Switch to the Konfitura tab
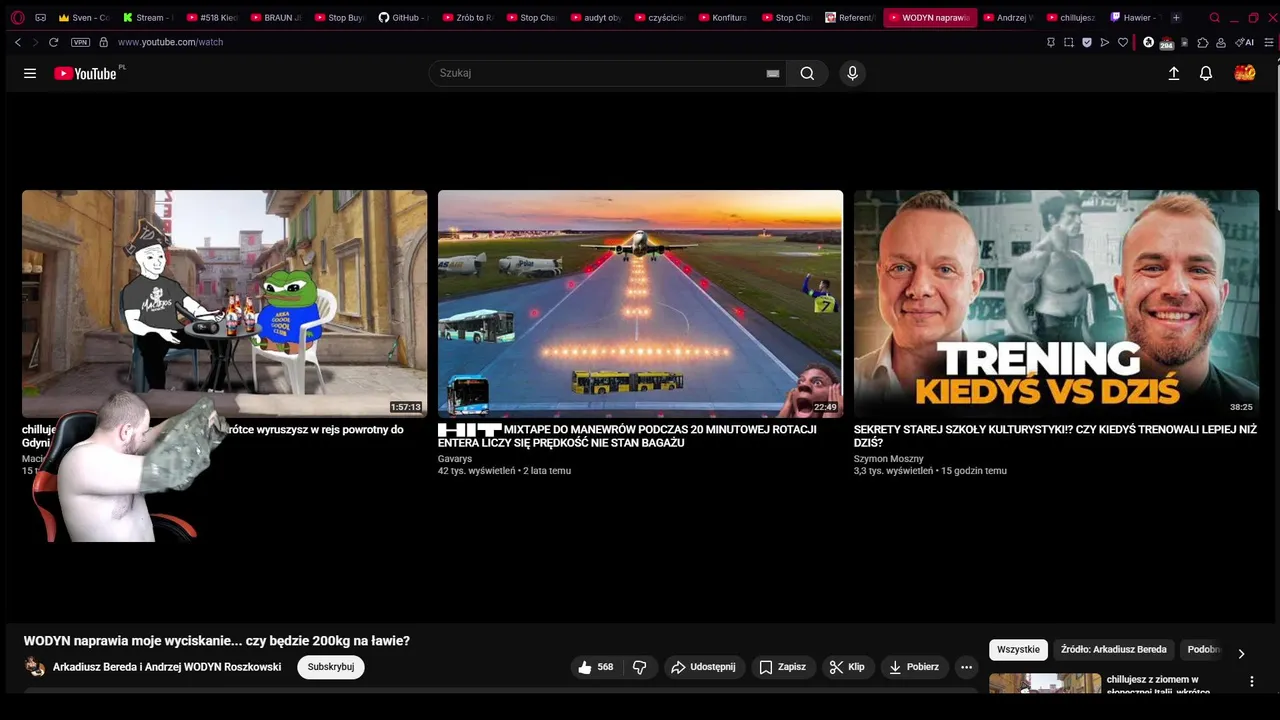This screenshot has width=1280, height=720. click(x=724, y=17)
